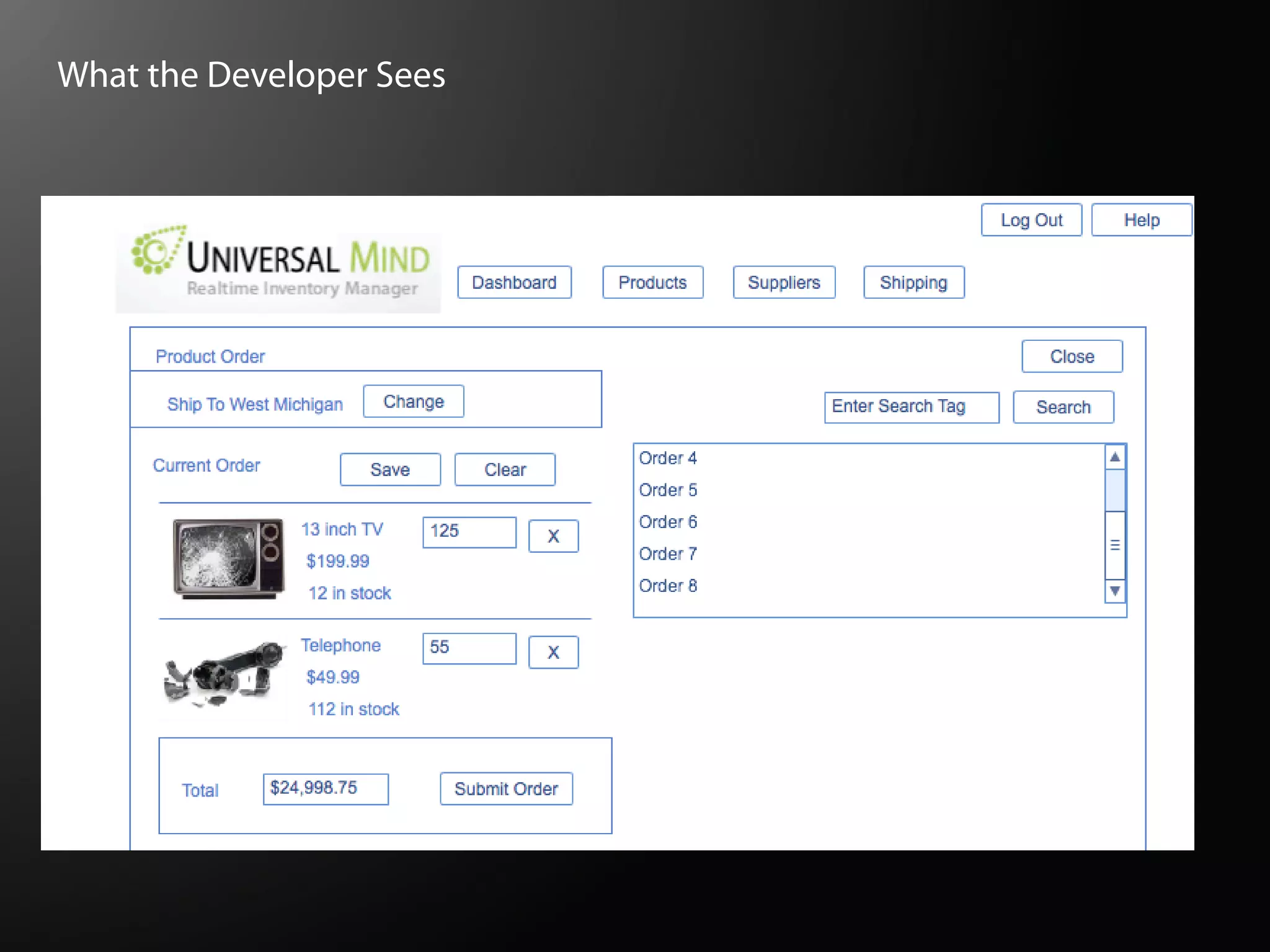The width and height of the screenshot is (1270, 952).
Task: Change the Ship To location
Action: [x=414, y=402]
